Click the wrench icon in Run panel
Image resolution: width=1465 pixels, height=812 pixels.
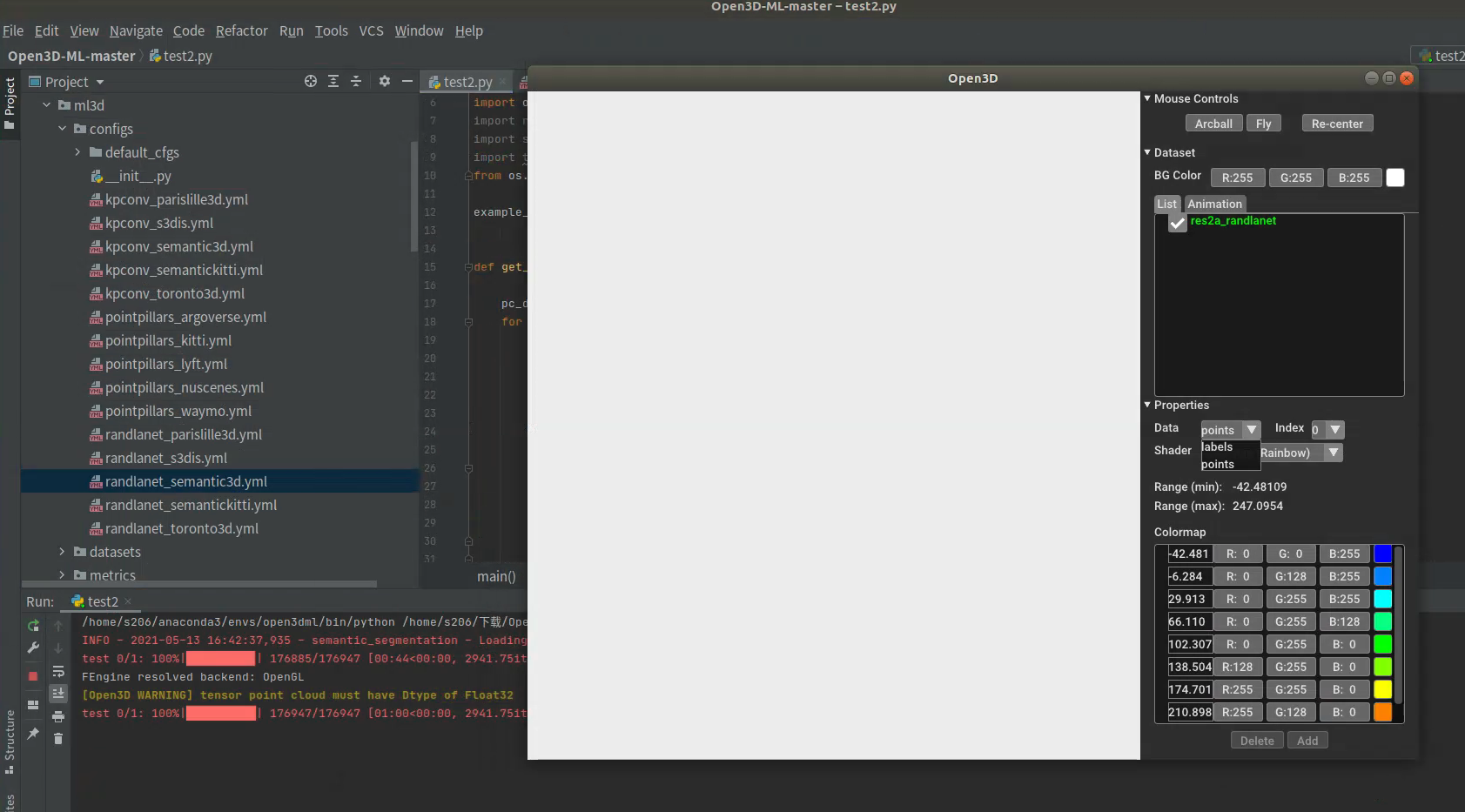(x=33, y=648)
